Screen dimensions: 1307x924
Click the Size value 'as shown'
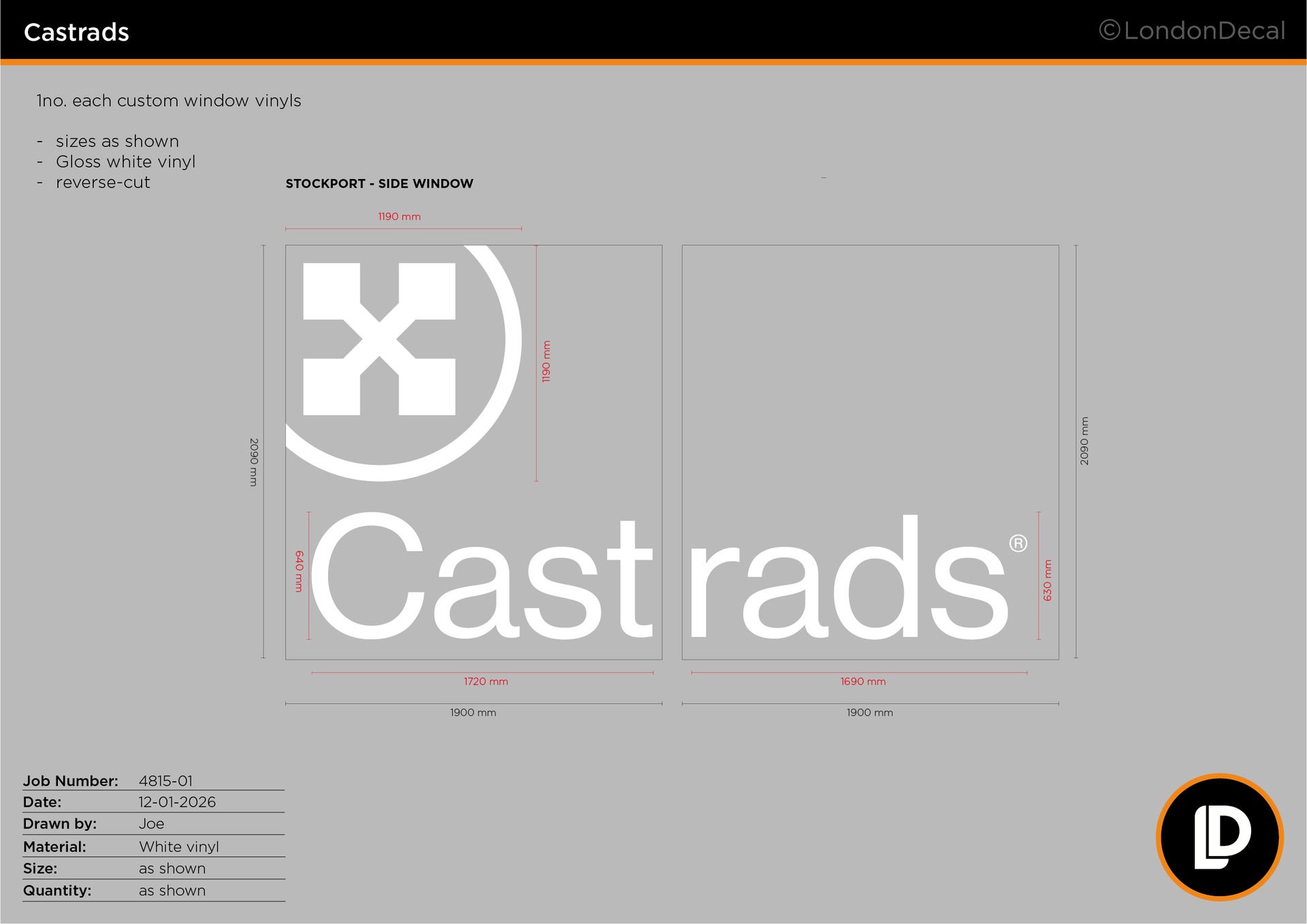[x=172, y=868]
